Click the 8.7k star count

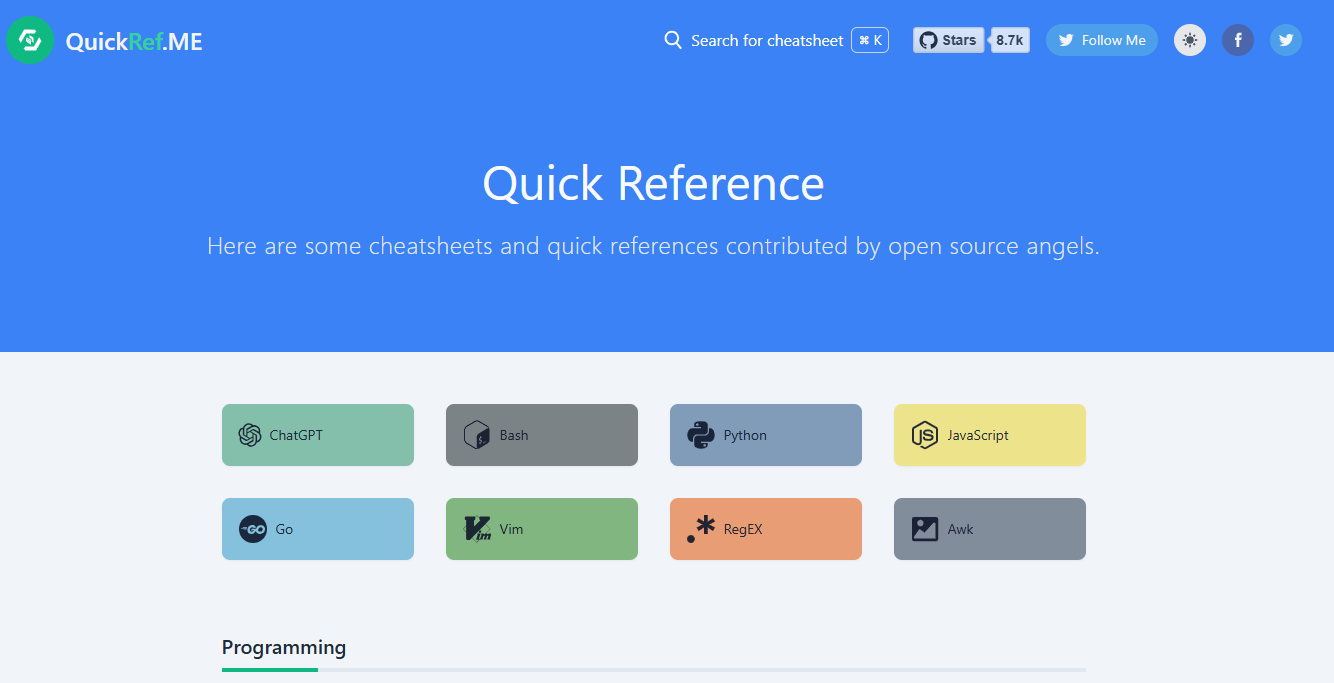(1010, 40)
